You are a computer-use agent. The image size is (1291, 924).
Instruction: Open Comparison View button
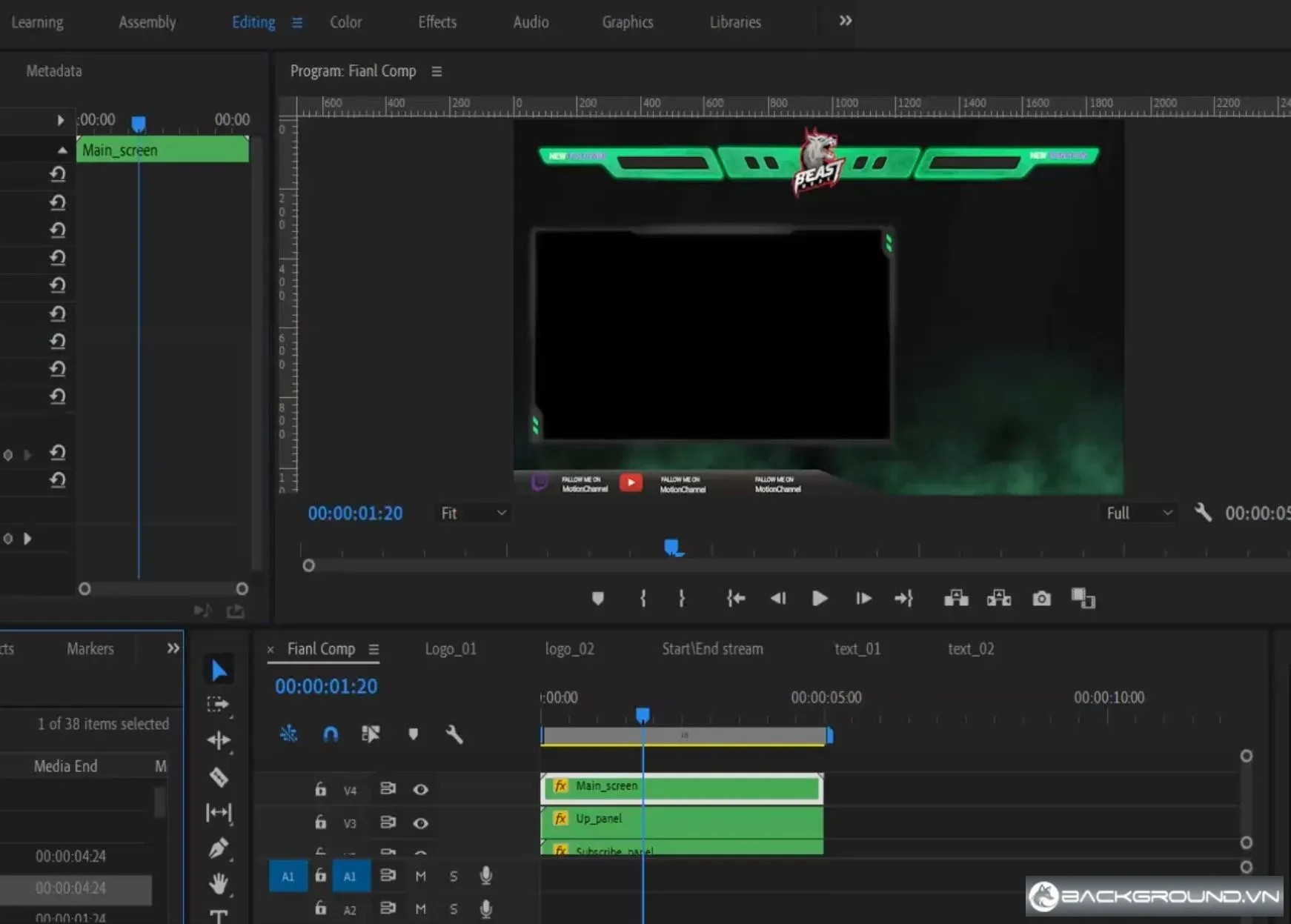click(1083, 598)
